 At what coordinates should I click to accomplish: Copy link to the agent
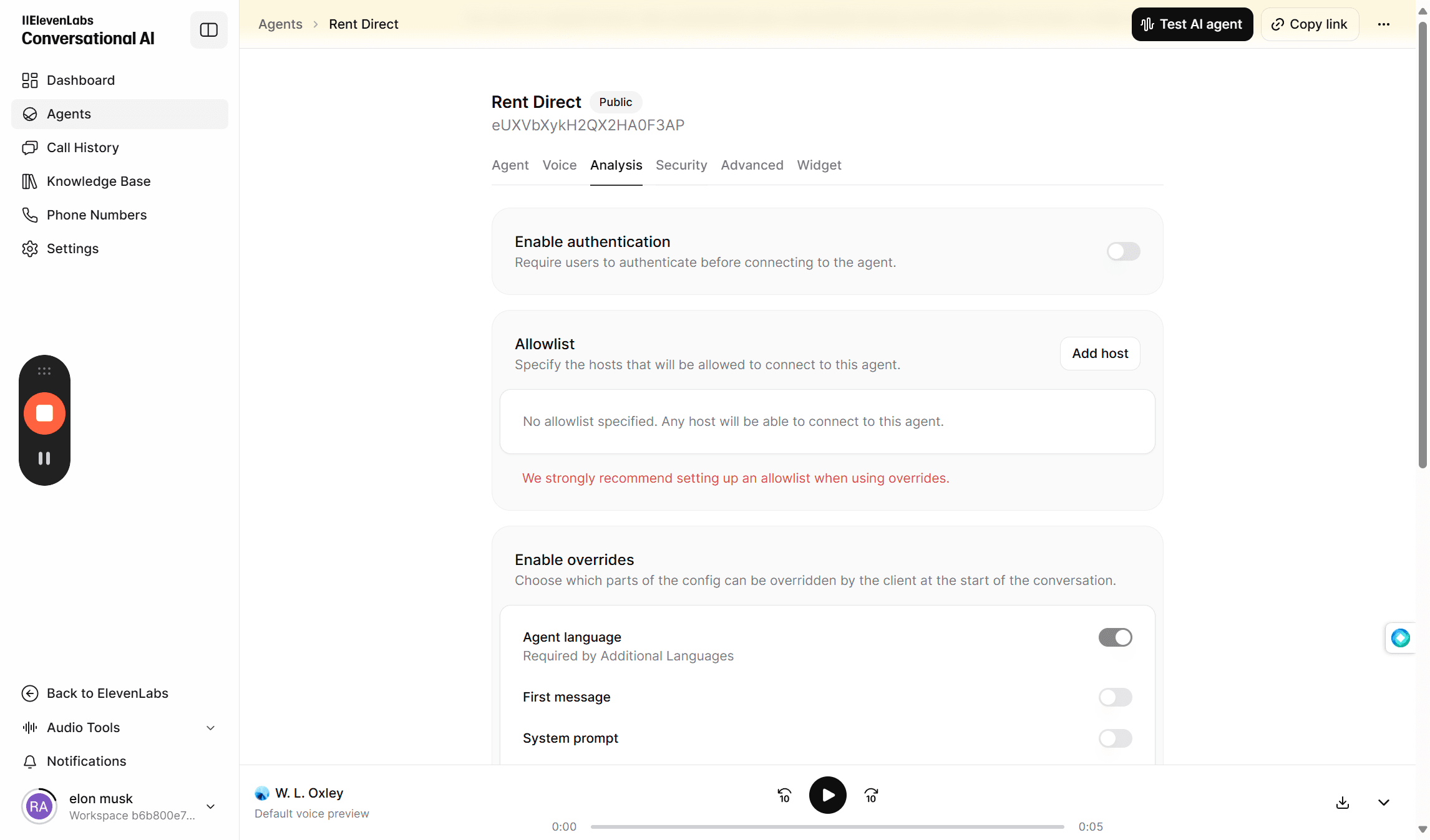pos(1310,24)
